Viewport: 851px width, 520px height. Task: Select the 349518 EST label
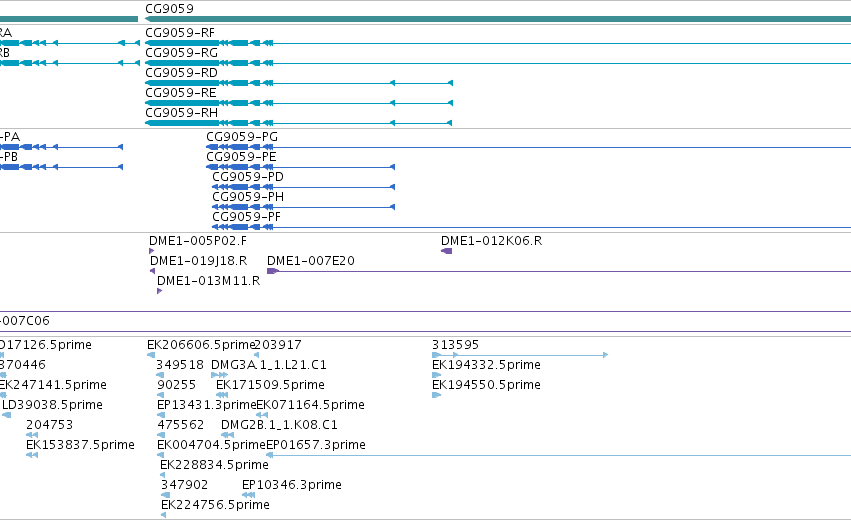180,365
